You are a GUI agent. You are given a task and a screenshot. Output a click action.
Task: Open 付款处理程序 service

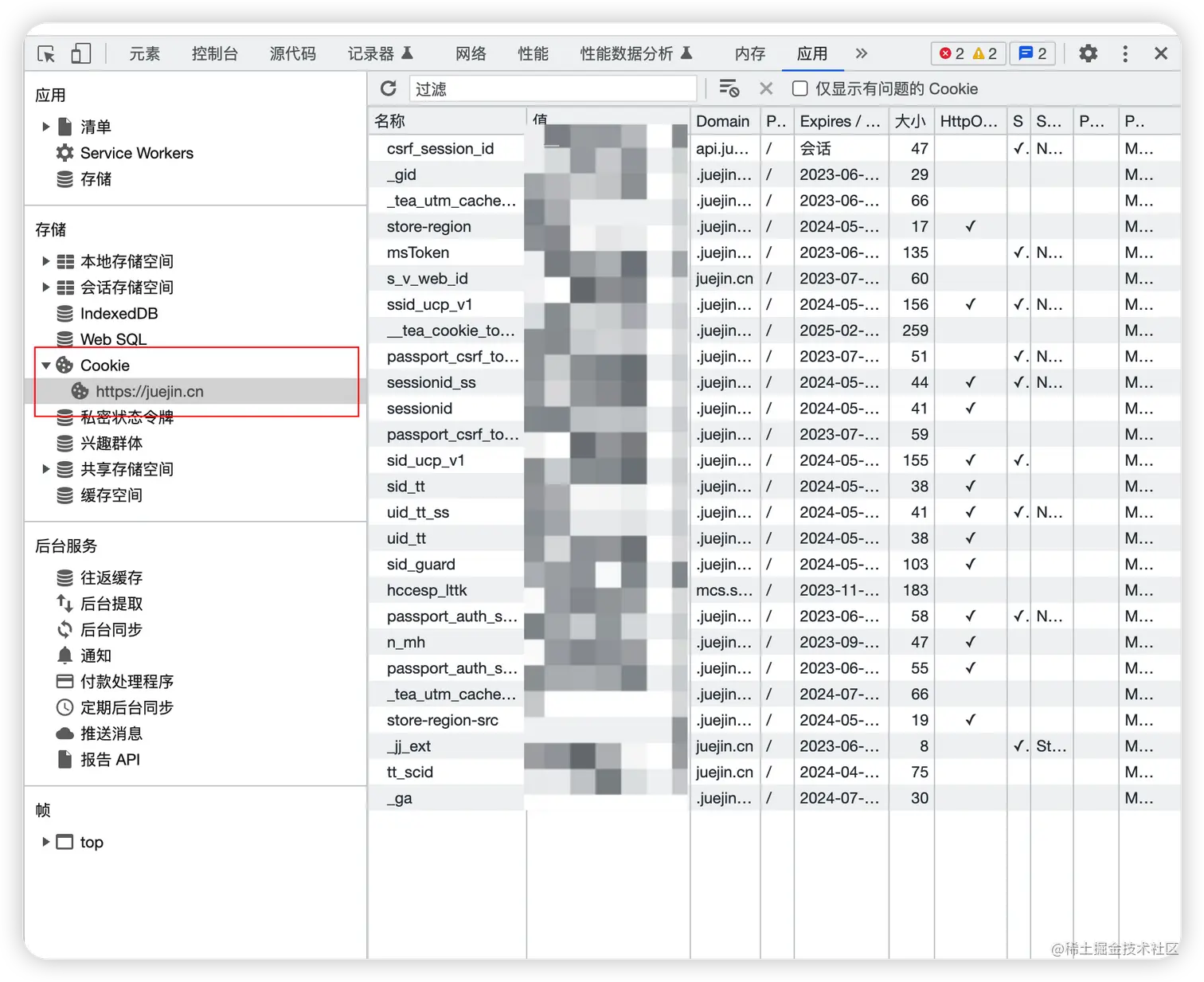[127, 682]
